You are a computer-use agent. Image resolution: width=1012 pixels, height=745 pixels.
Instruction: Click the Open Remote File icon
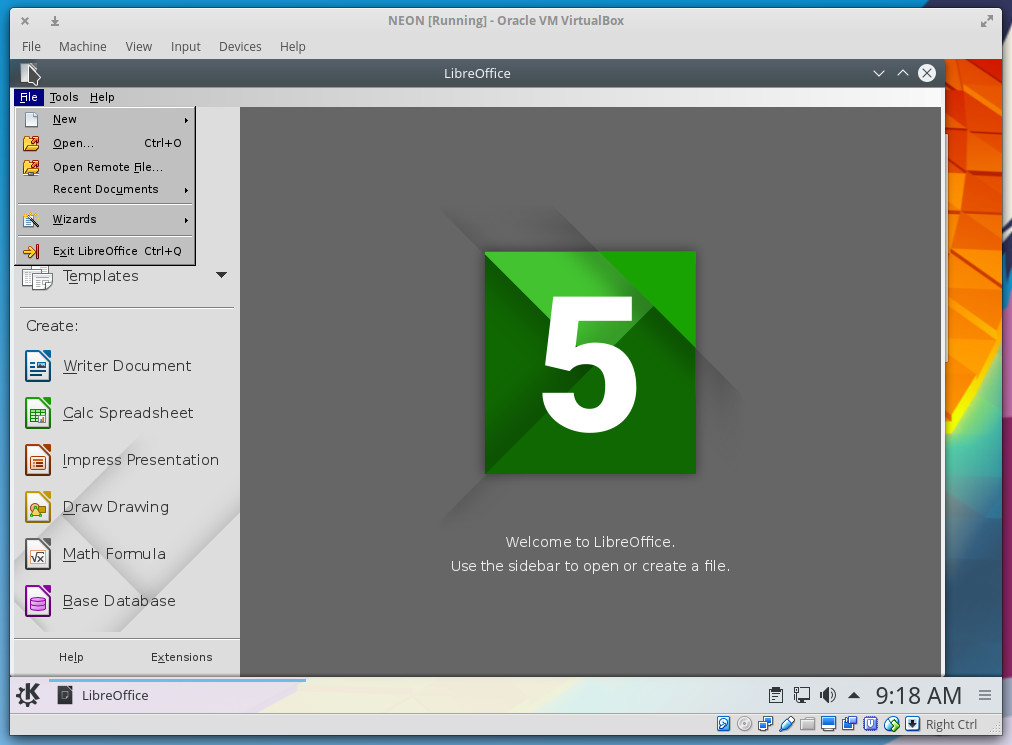click(x=31, y=167)
